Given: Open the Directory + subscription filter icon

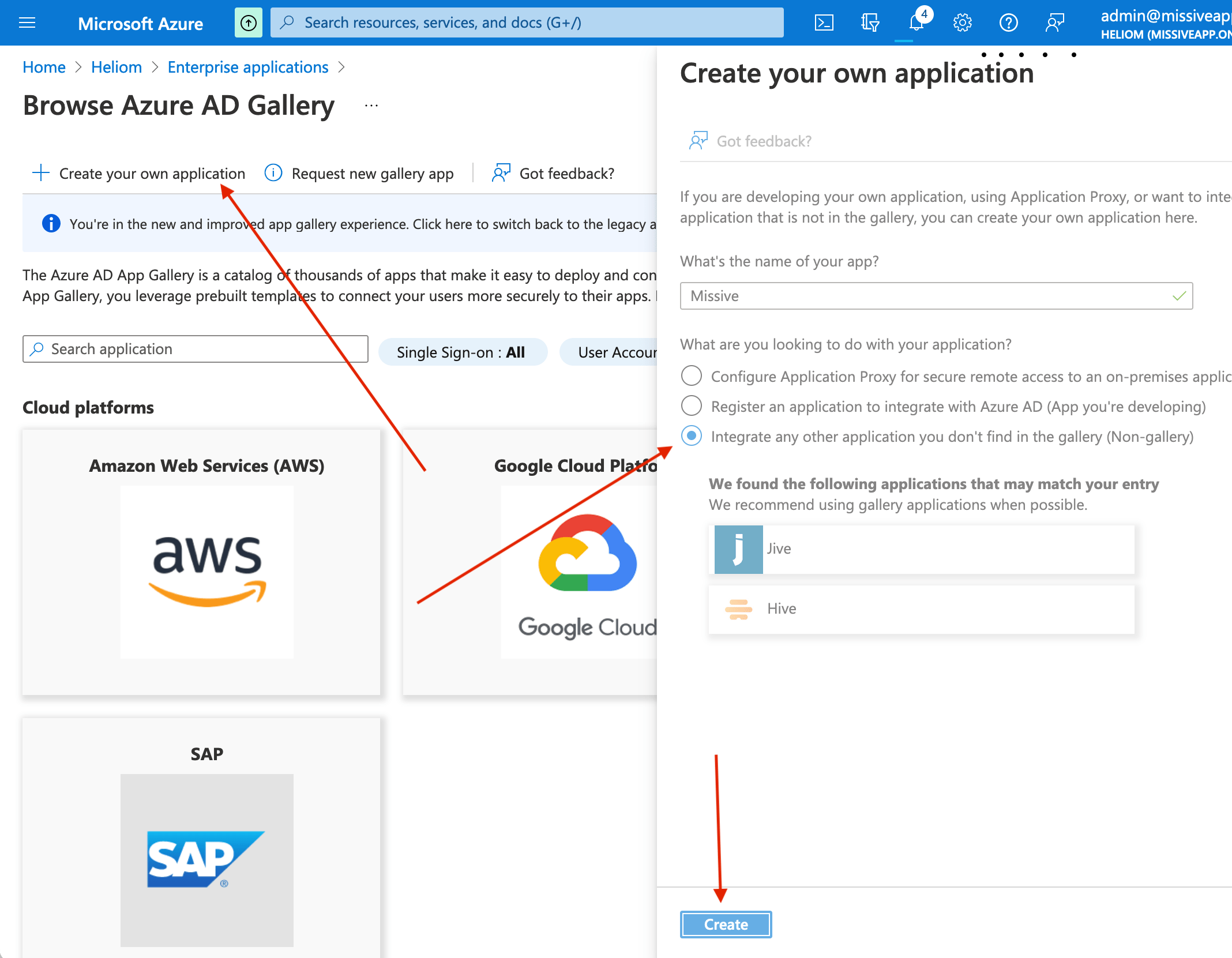Looking at the screenshot, I should click(x=870, y=23).
